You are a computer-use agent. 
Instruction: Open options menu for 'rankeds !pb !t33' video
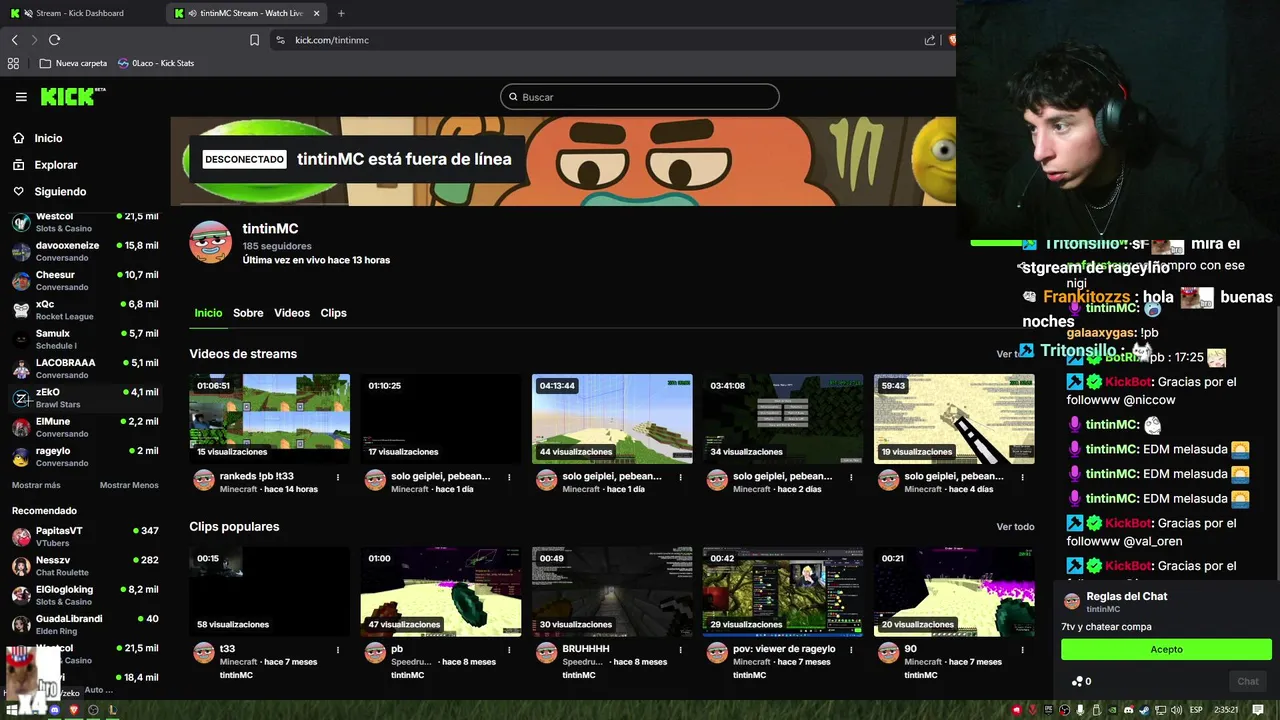338,477
